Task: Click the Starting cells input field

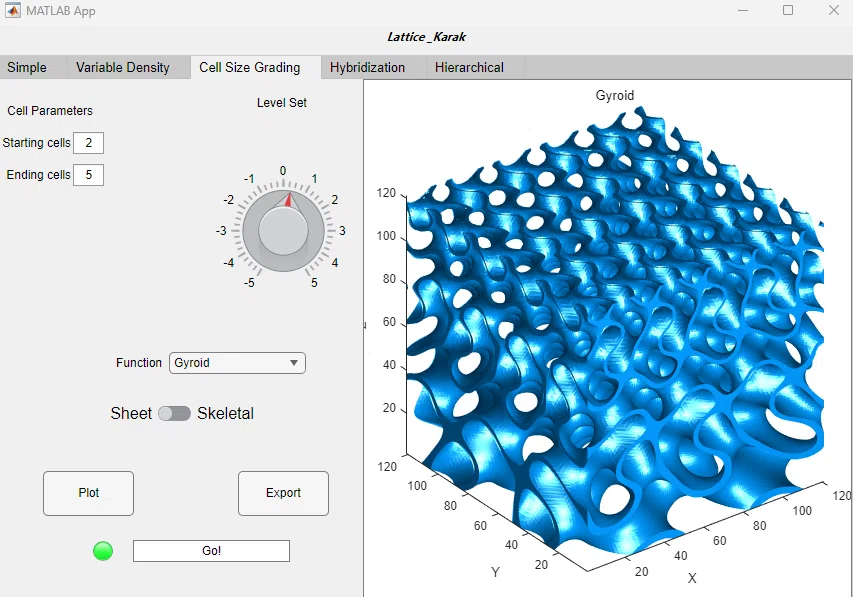Action: [89, 143]
